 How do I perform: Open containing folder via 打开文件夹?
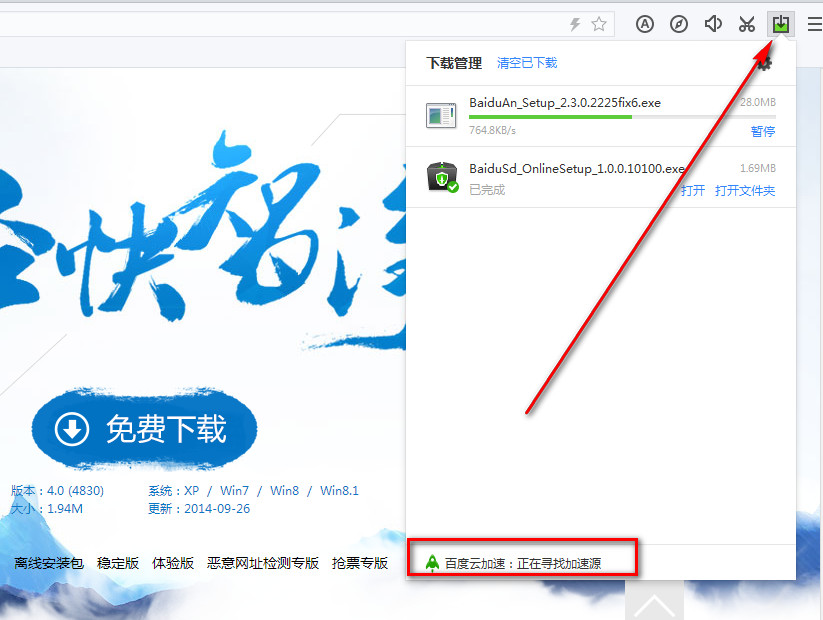[x=745, y=191]
